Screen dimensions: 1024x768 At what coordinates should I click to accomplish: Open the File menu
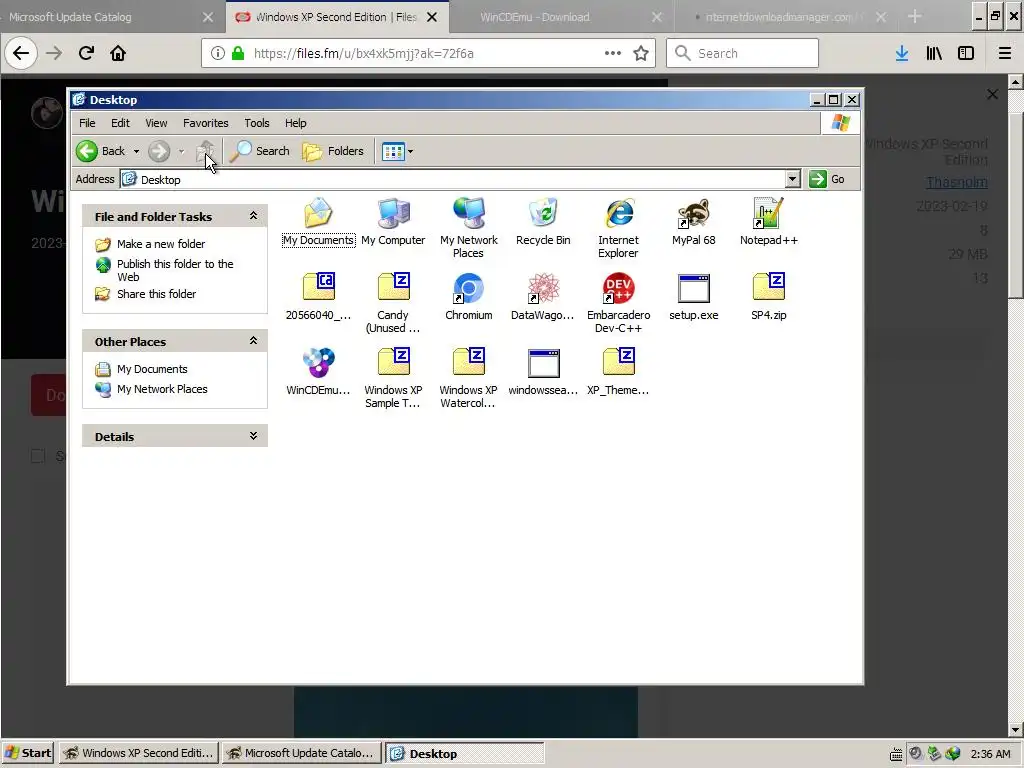click(87, 123)
